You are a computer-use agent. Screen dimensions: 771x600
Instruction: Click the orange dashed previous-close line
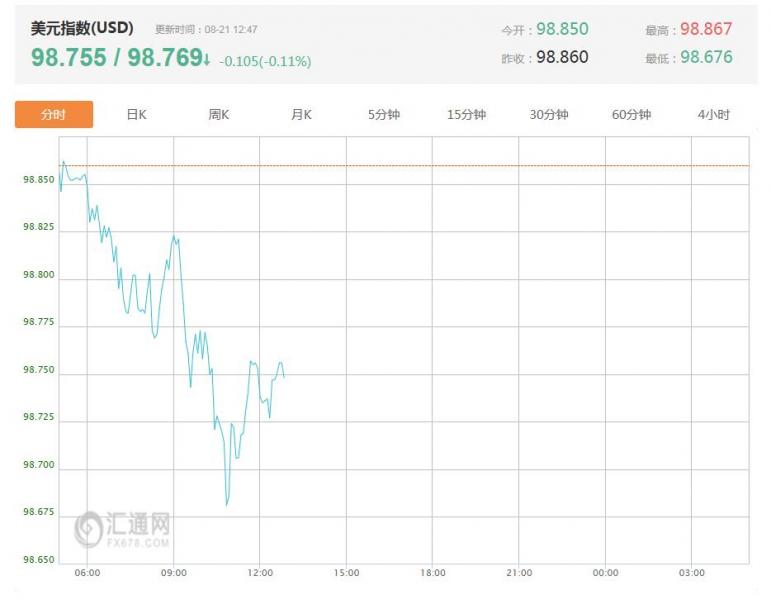tap(404, 166)
